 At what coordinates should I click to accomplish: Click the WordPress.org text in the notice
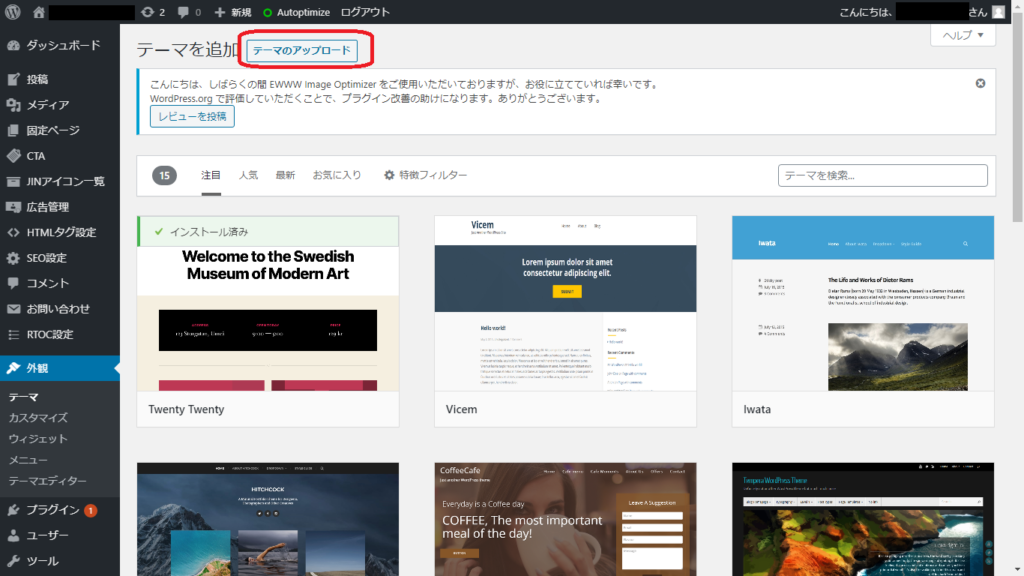[181, 99]
